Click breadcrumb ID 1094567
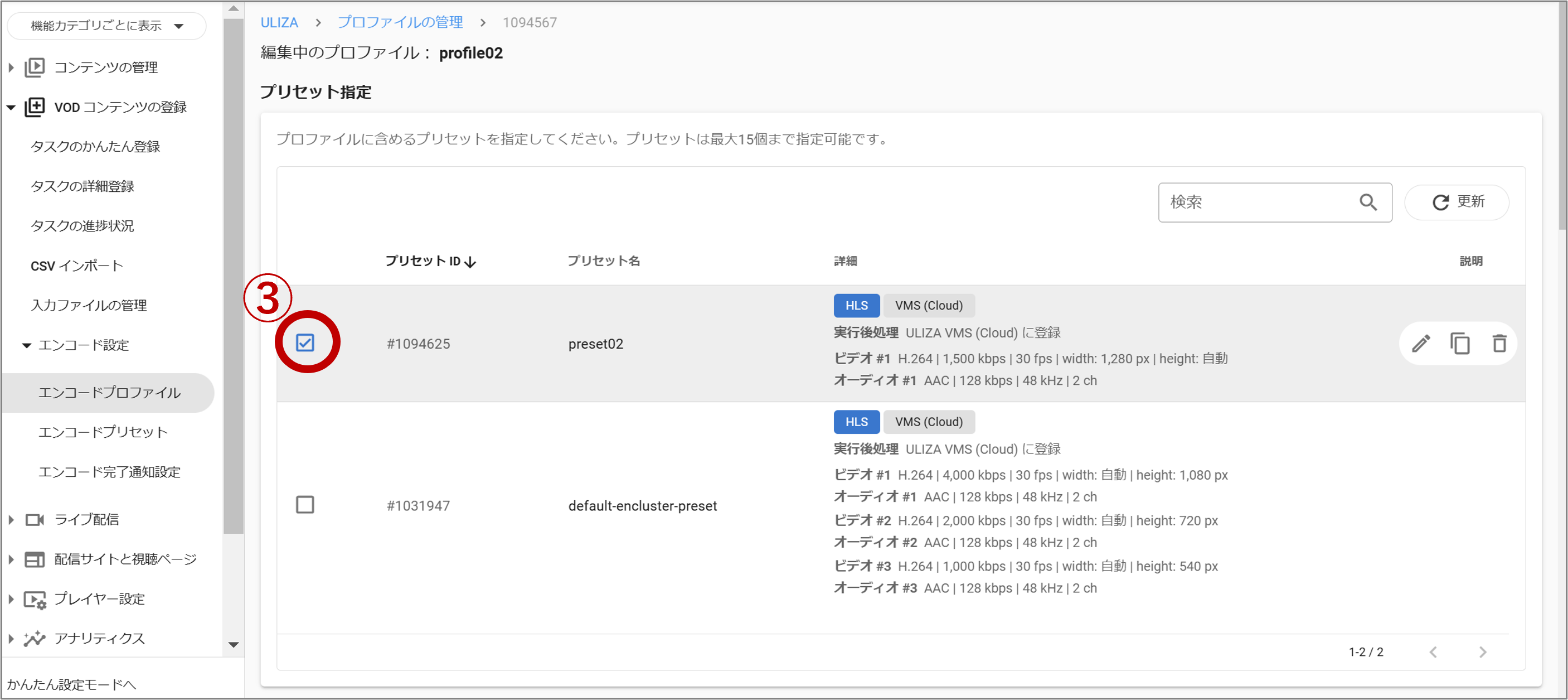The height and width of the screenshot is (700, 1568). [x=530, y=22]
